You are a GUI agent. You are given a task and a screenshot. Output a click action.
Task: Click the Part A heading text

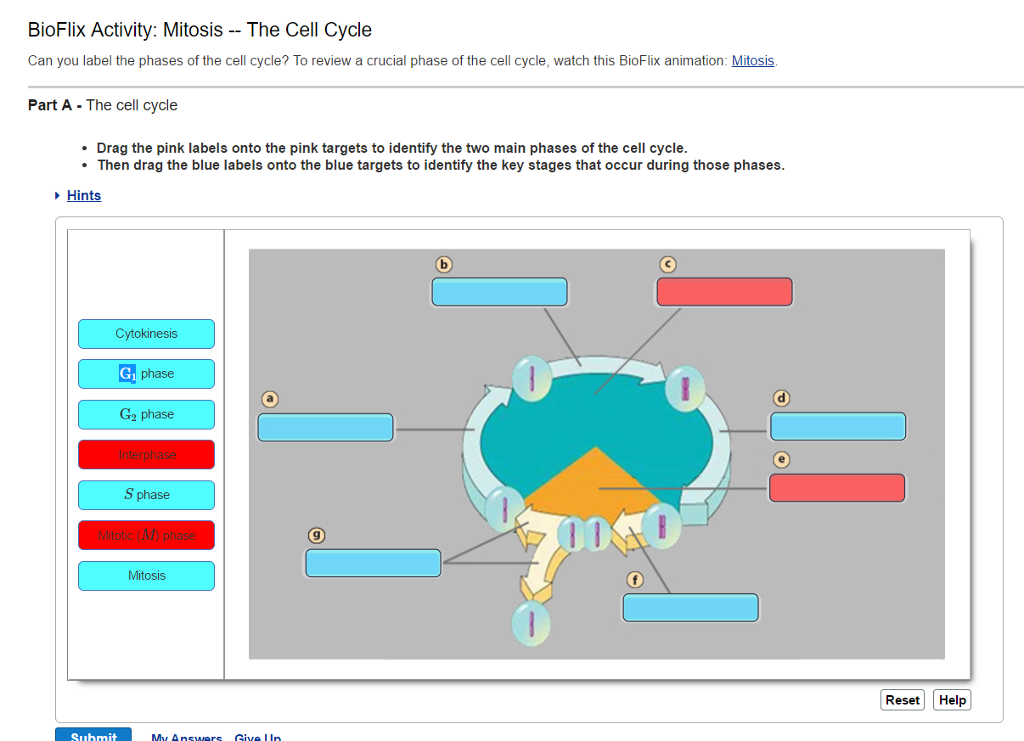point(103,105)
